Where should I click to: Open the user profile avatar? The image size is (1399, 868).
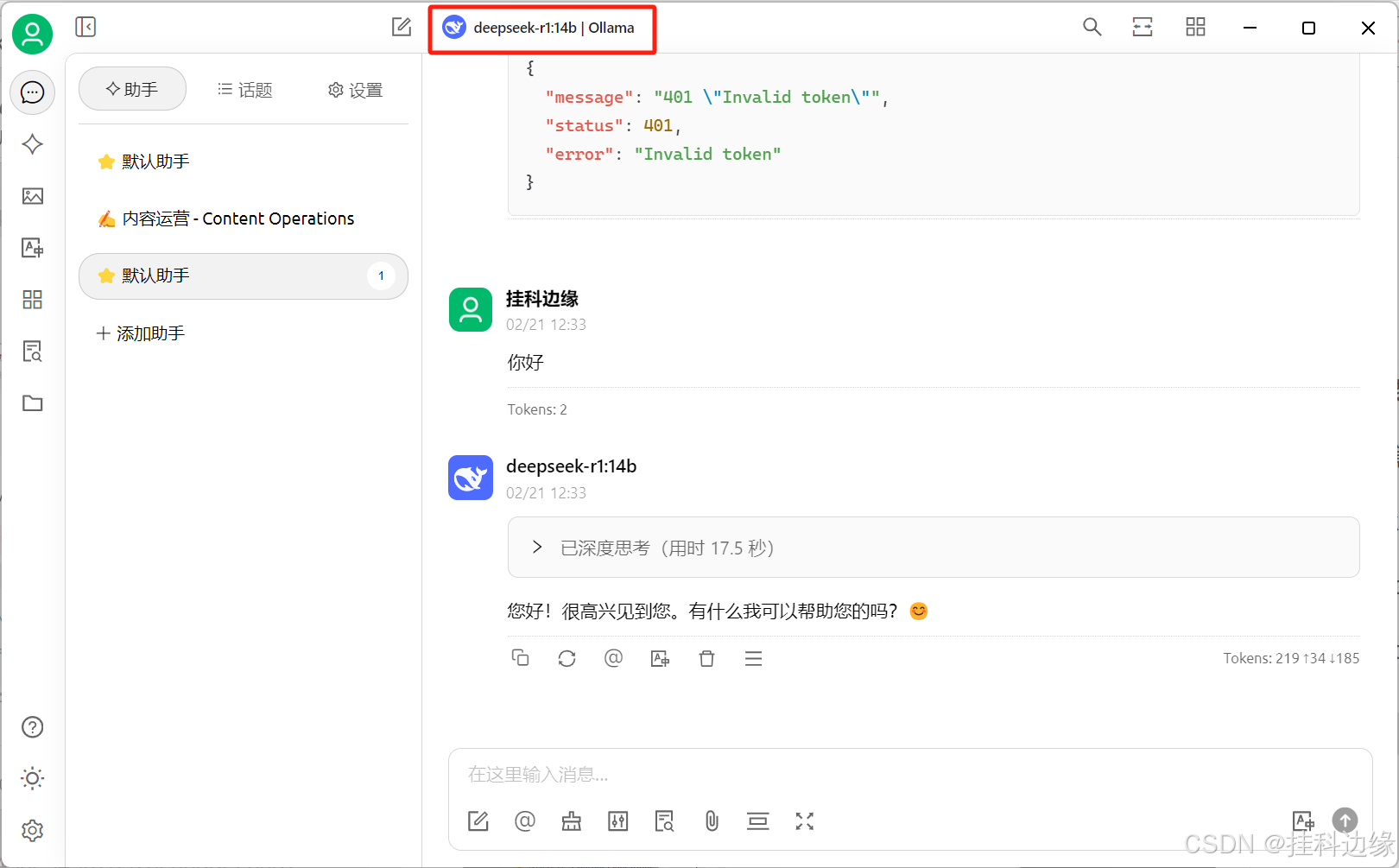click(32, 35)
